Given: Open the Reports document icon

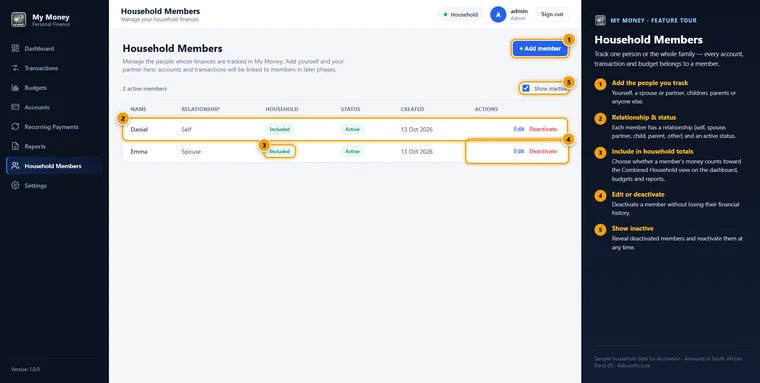Looking at the screenshot, I should [15, 146].
